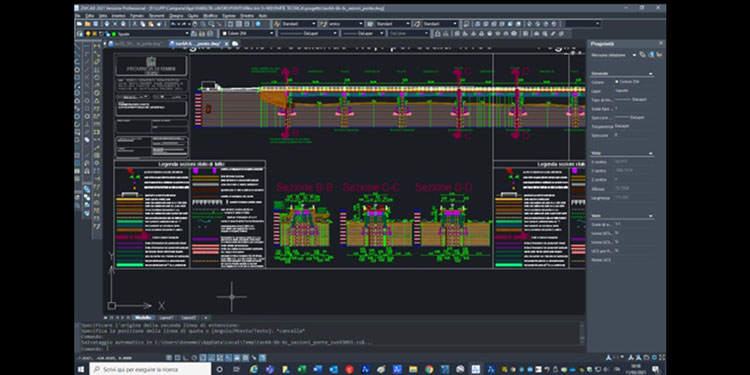Click the Dimension Style icon in styles toolbar

(323, 23)
